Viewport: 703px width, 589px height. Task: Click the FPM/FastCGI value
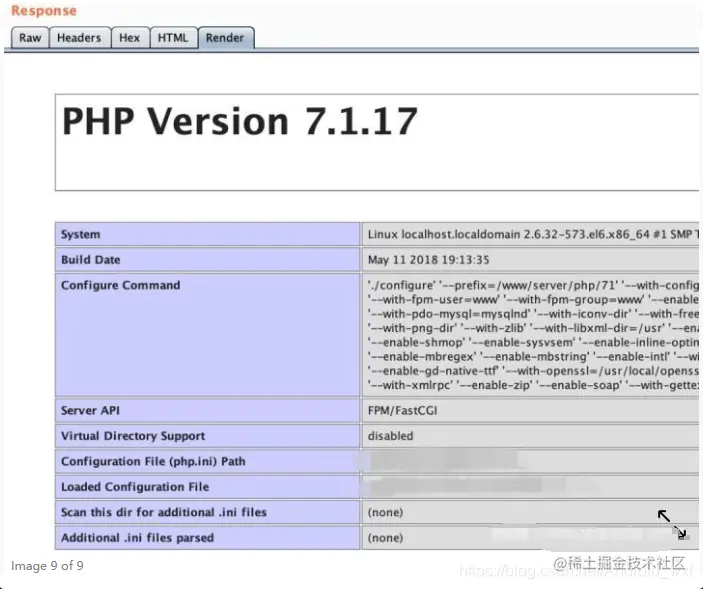(402, 411)
